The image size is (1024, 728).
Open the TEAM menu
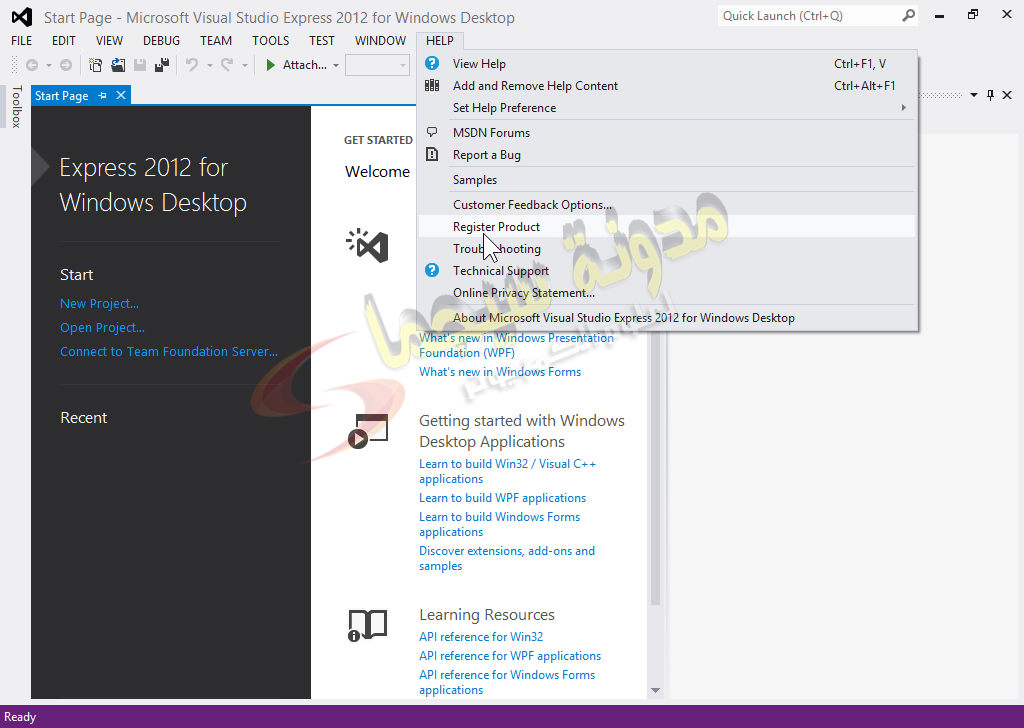point(216,40)
